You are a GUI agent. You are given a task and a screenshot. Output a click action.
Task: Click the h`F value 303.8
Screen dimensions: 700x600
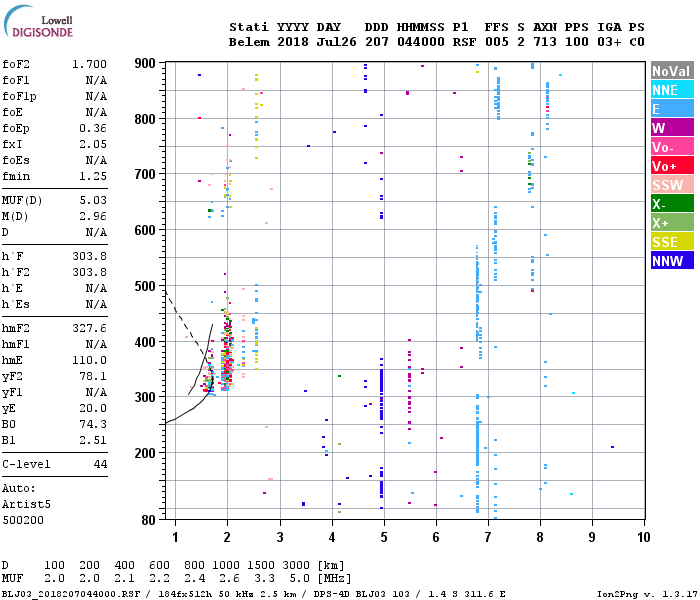(x=89, y=256)
